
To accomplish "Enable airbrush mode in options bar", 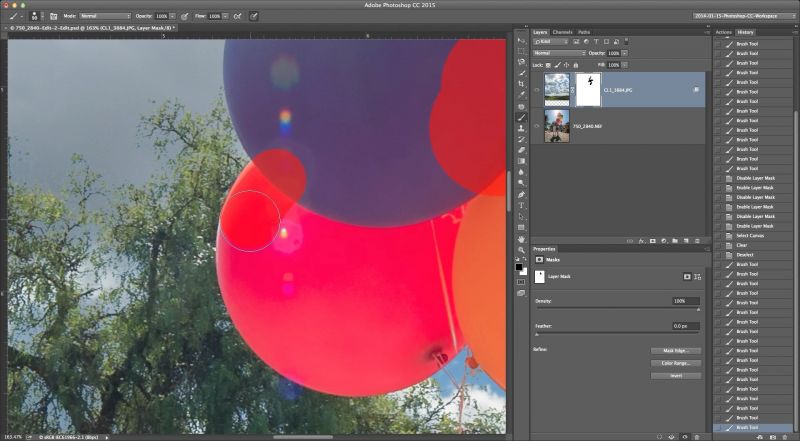I will pos(237,16).
